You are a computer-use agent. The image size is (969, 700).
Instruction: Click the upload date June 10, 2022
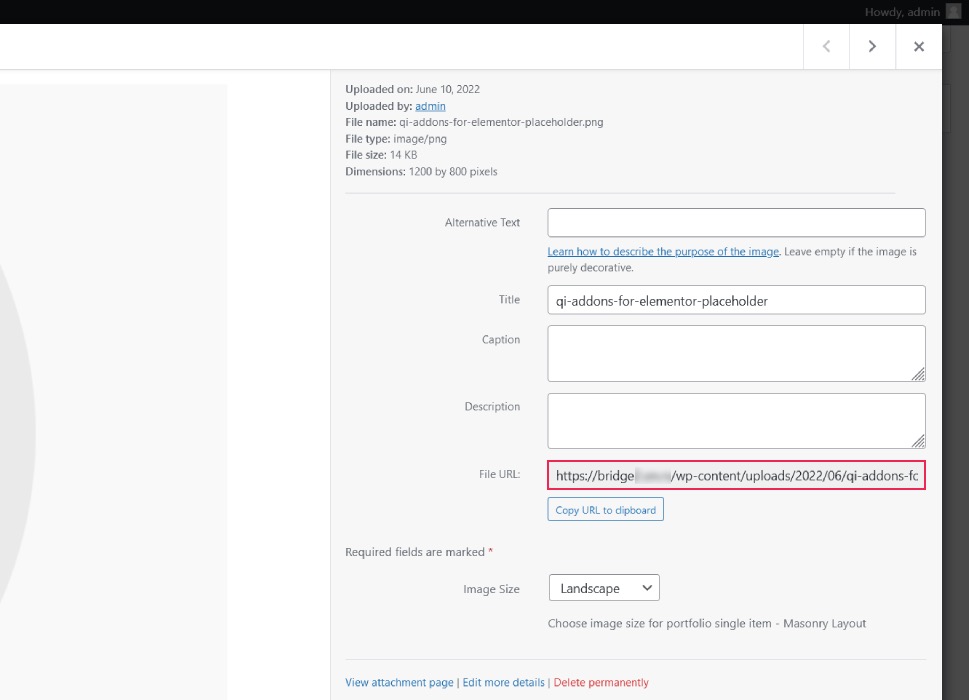click(x=447, y=89)
